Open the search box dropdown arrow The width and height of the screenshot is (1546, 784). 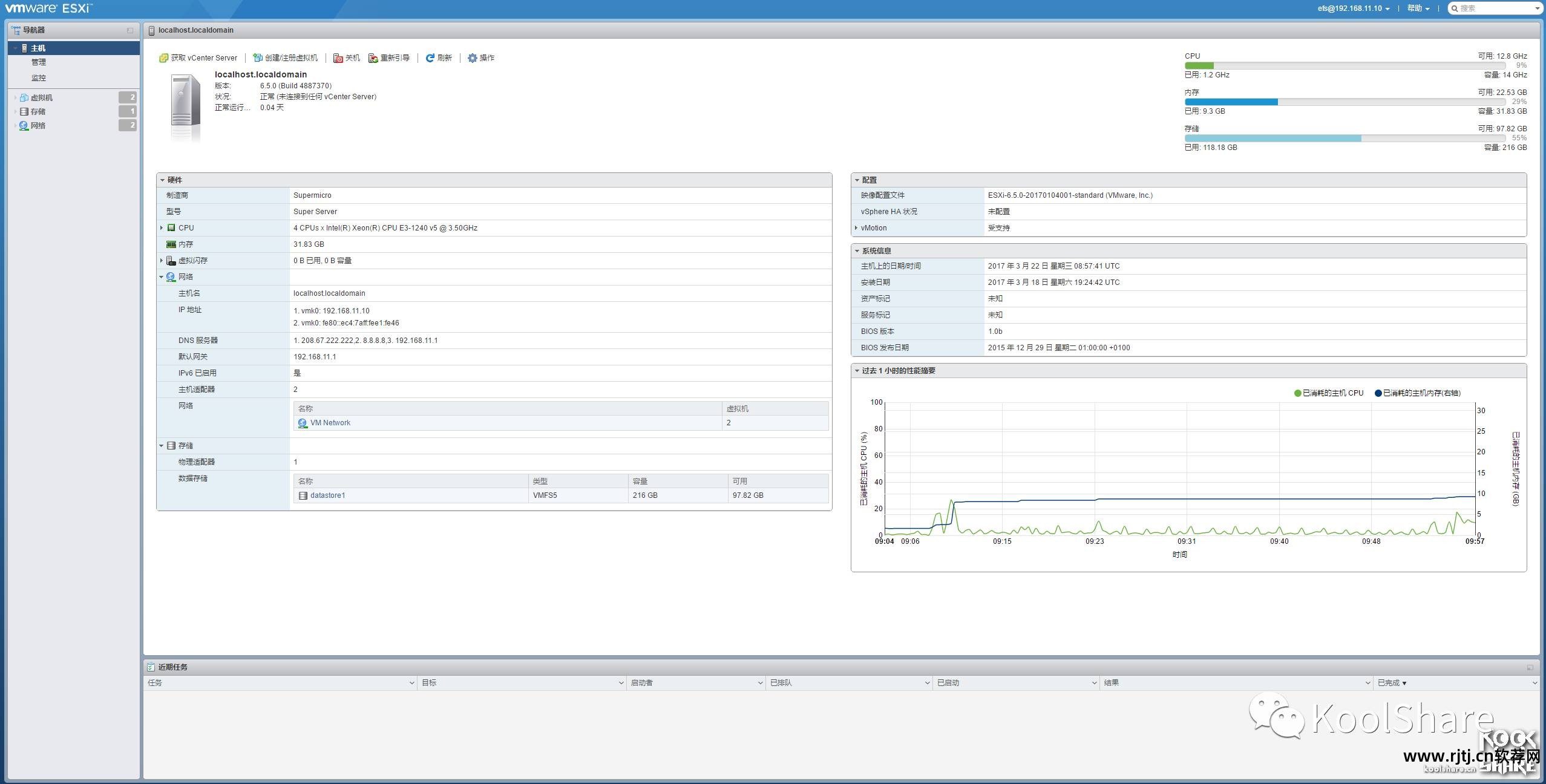click(x=1538, y=8)
